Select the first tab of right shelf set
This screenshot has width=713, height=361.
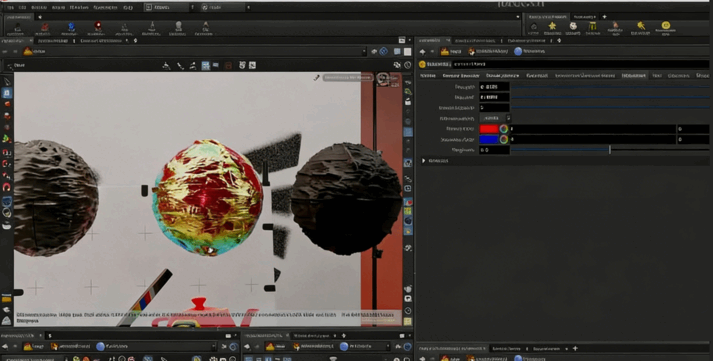pyautogui.click(x=547, y=16)
